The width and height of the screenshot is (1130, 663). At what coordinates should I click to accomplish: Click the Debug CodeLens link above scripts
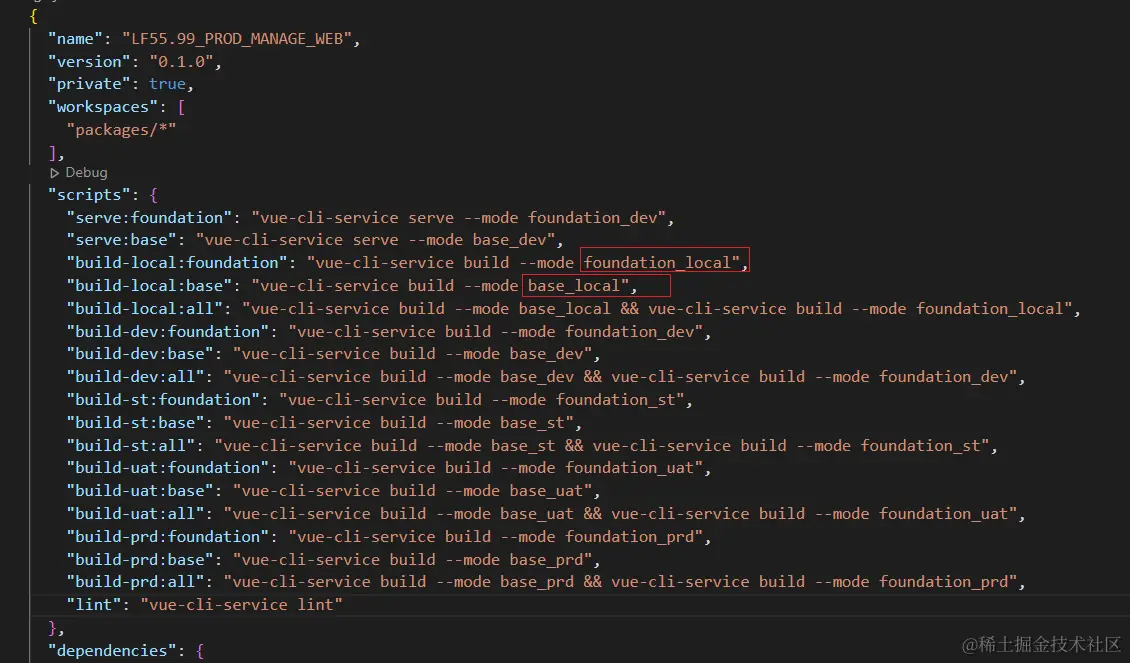click(x=85, y=173)
